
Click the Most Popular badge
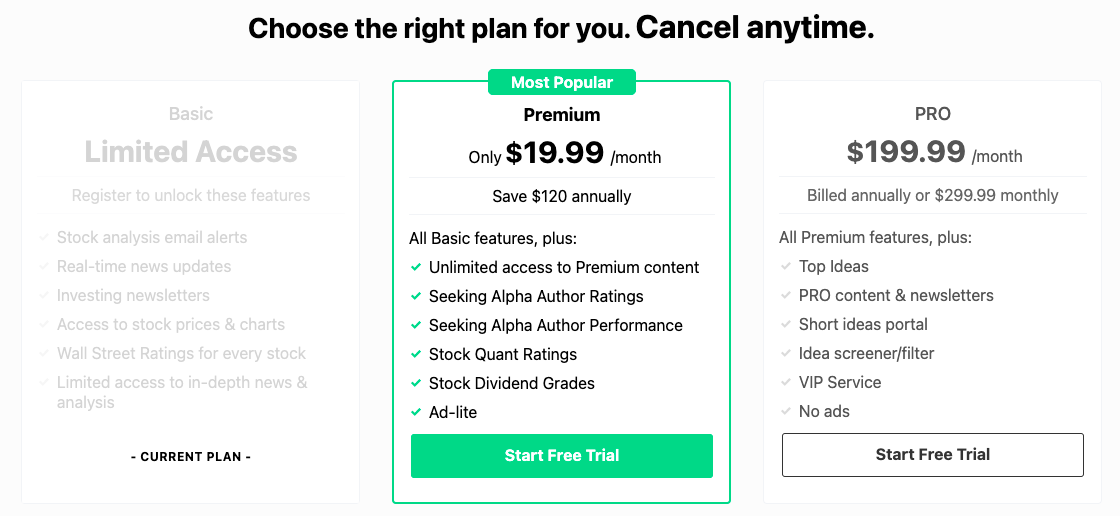point(562,83)
